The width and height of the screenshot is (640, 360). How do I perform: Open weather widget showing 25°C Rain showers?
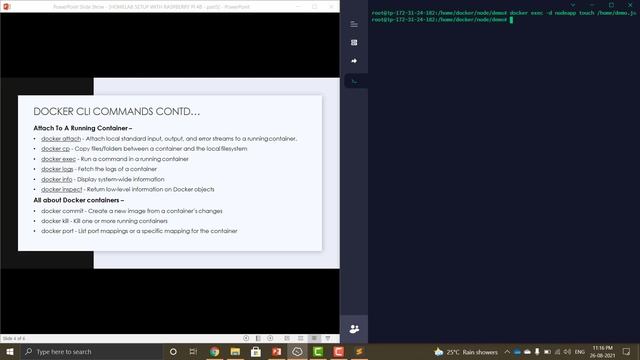466,352
